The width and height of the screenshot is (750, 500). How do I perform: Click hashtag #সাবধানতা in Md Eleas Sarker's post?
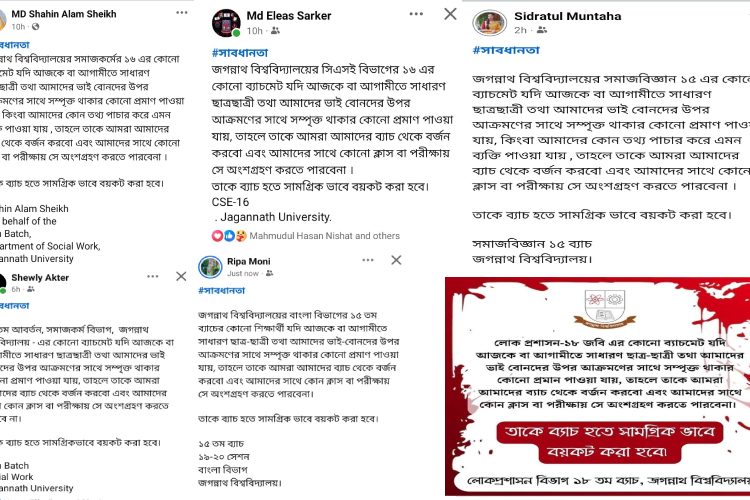240,53
